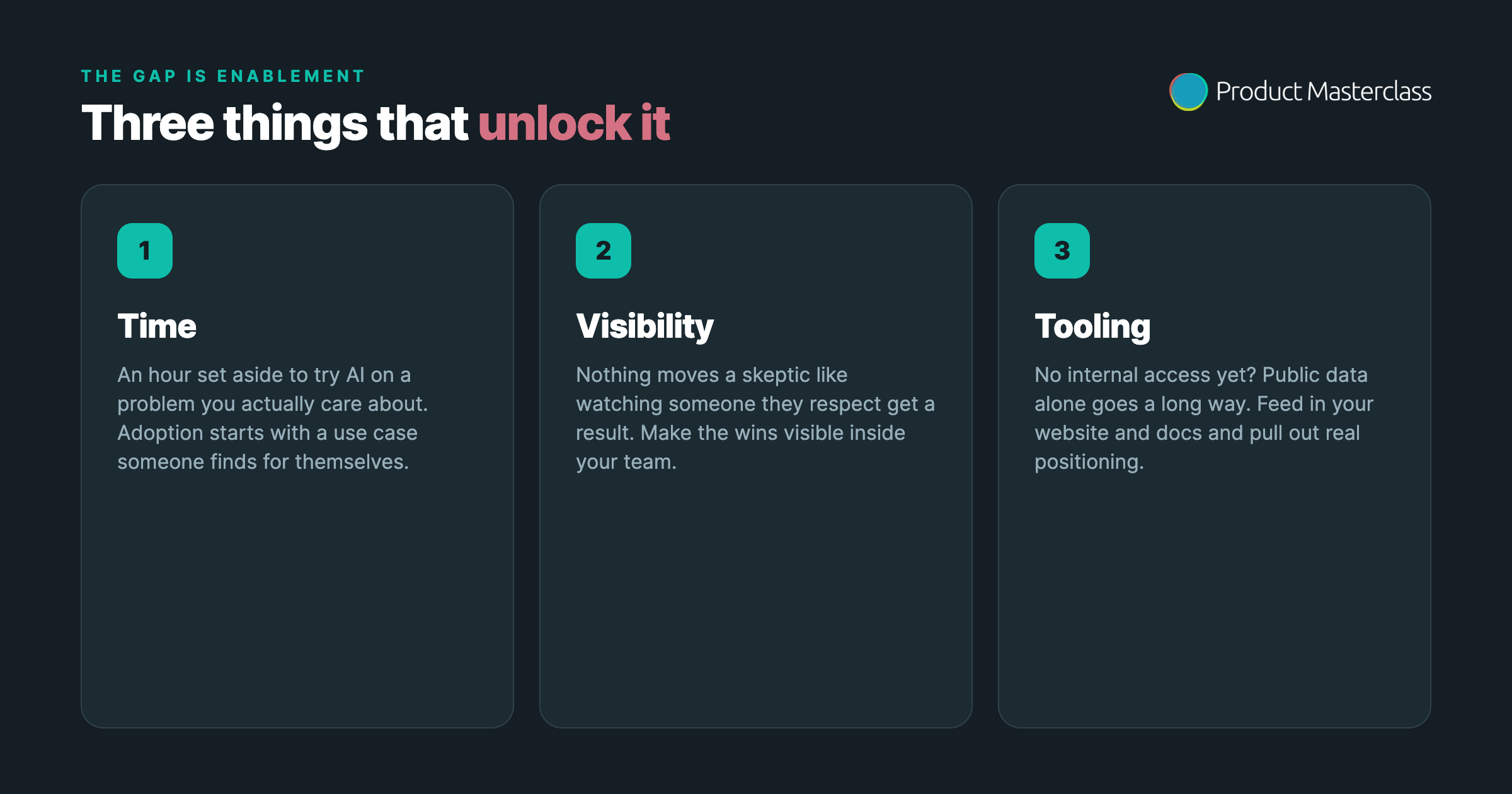
Task: Click empty area of the Visibility card
Action: pos(756,599)
